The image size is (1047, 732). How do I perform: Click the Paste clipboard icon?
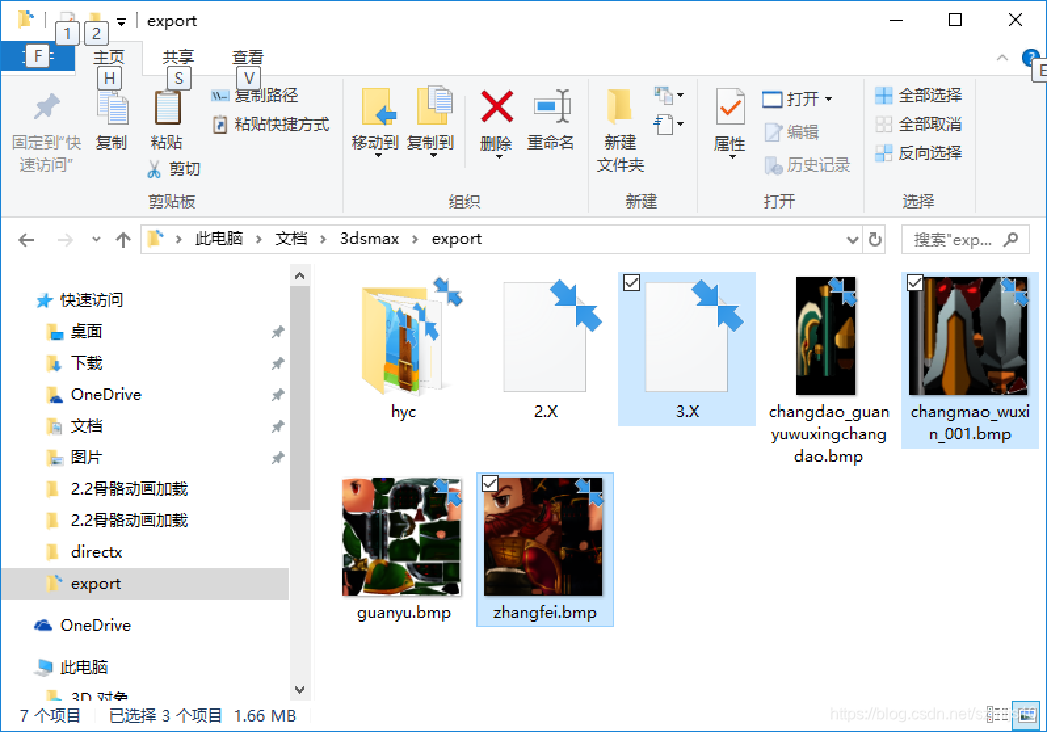(167, 108)
